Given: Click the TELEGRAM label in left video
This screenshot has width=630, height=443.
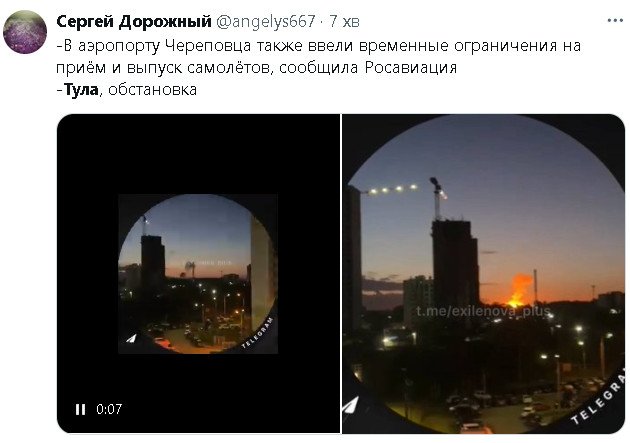Looking at the screenshot, I should pyautogui.click(x=258, y=333).
